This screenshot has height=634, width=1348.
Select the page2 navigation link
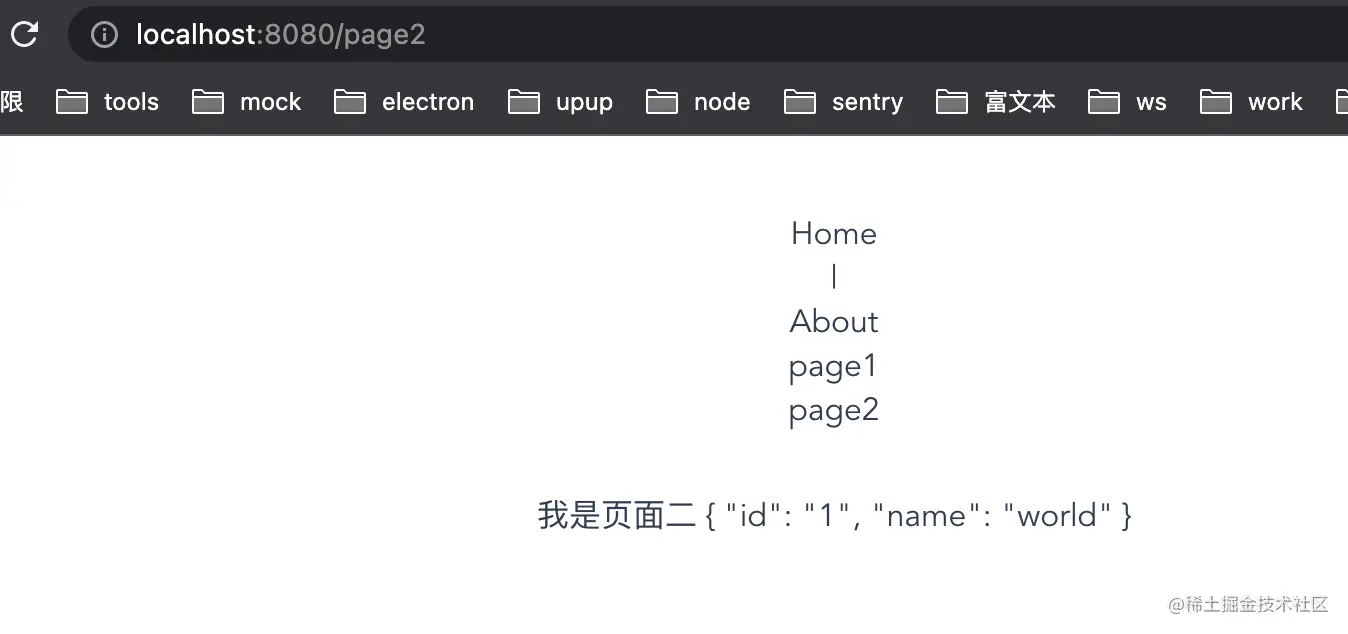833,410
